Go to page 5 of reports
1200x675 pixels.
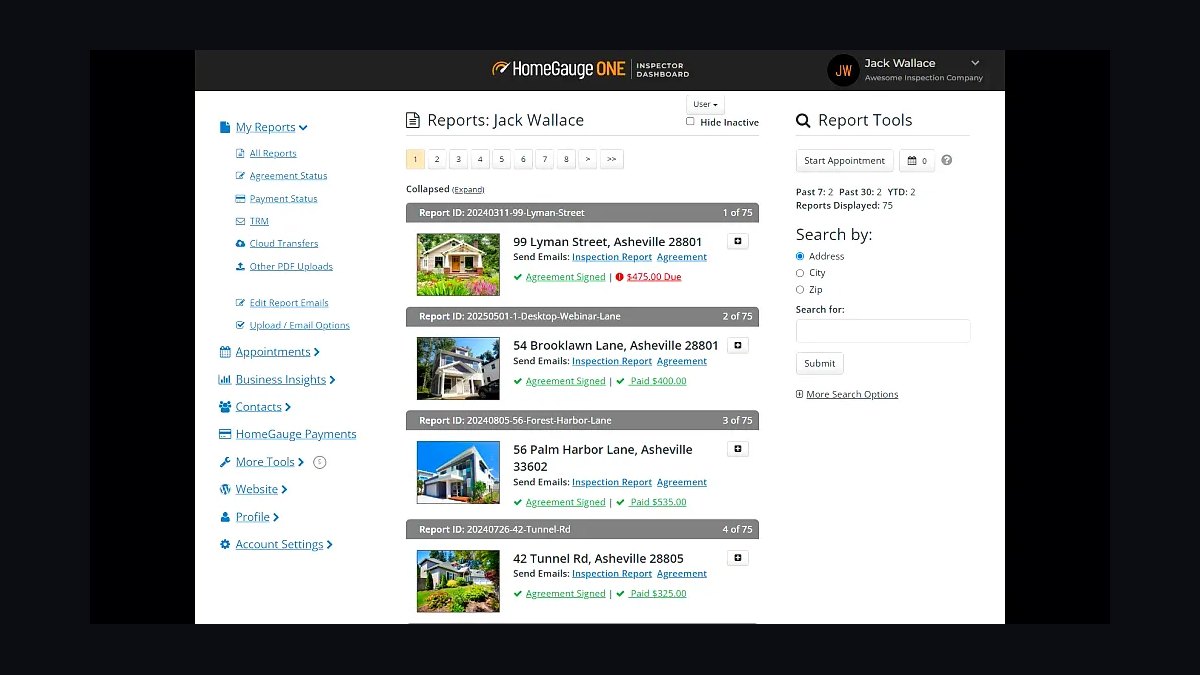[502, 159]
